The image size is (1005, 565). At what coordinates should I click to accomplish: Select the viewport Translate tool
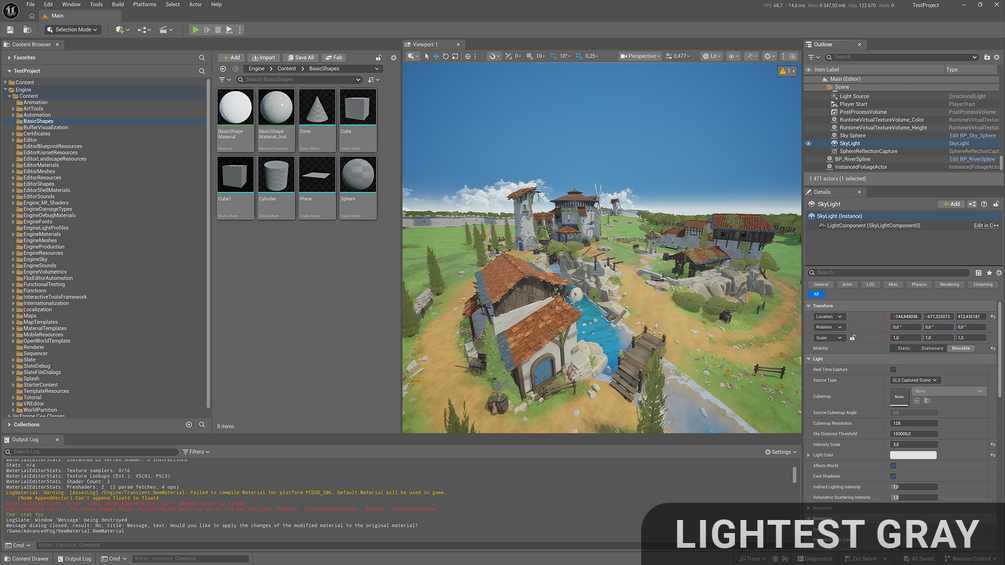point(436,56)
